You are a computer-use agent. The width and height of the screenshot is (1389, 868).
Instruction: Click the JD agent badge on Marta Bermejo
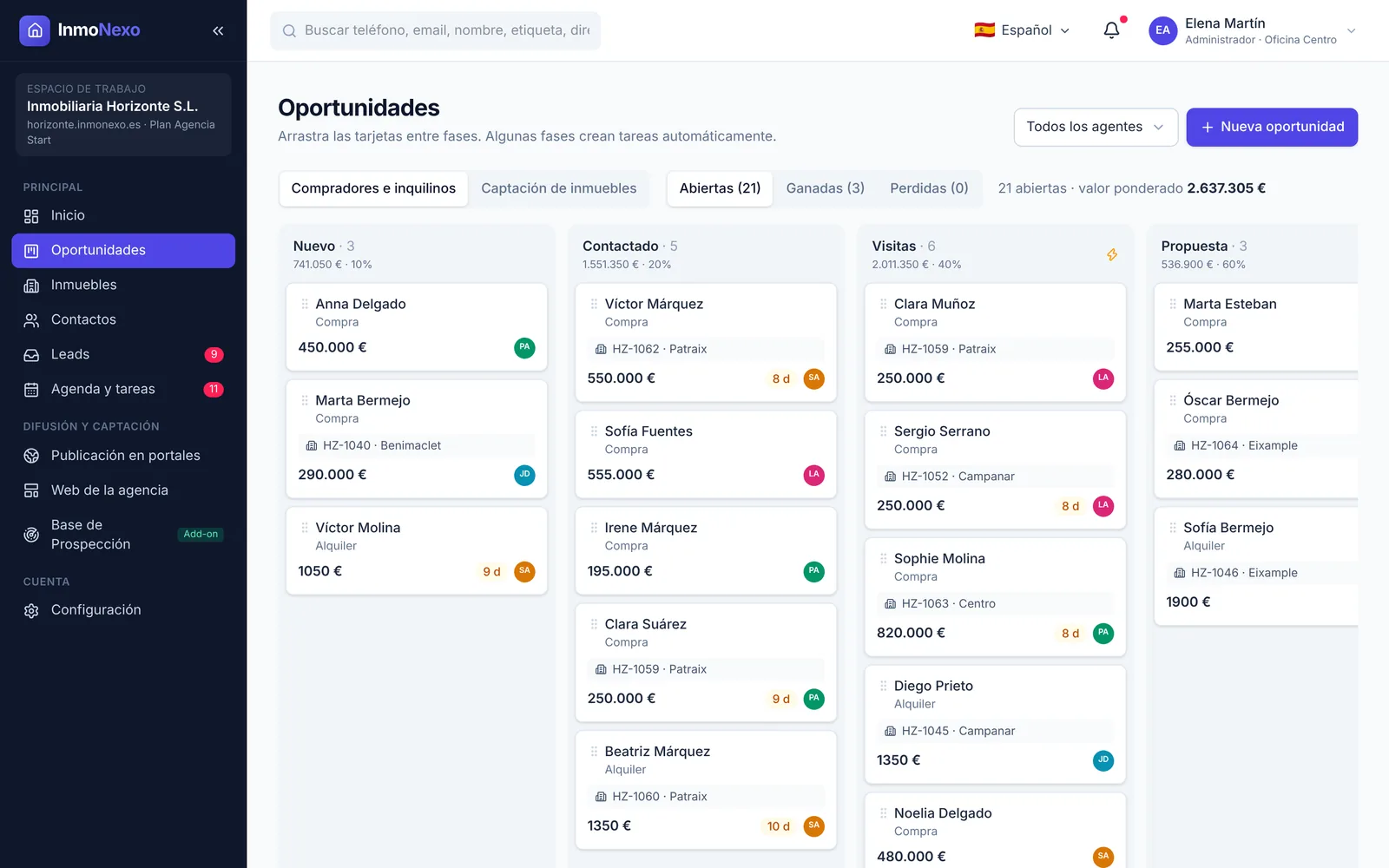click(x=524, y=475)
